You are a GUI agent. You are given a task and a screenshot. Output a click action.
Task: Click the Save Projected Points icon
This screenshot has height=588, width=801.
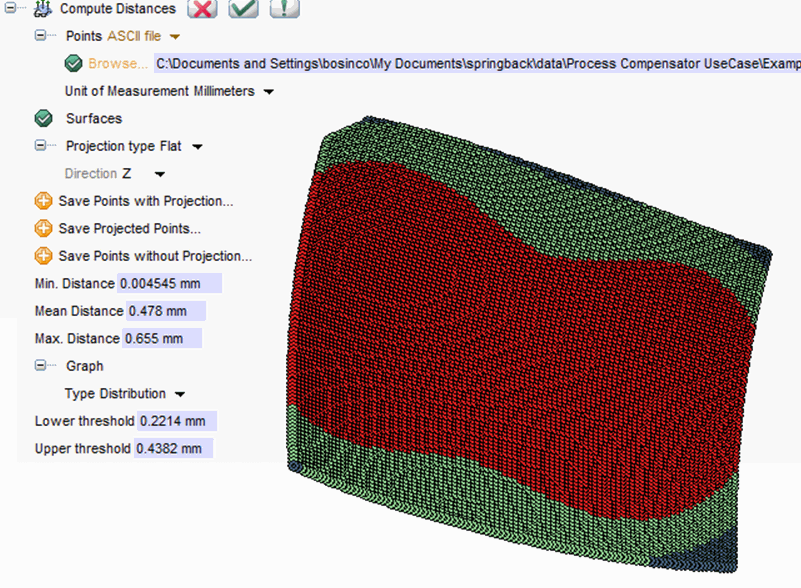[x=41, y=228]
